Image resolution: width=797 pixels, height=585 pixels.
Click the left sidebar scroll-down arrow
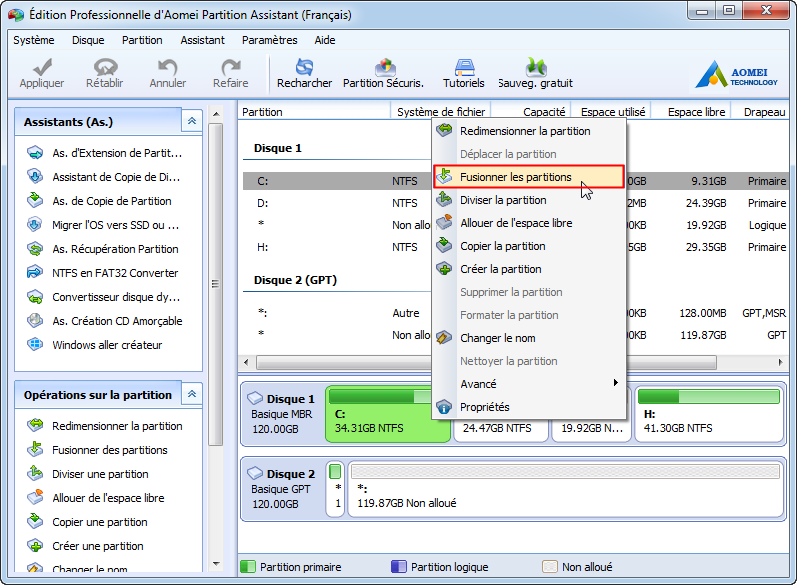coord(216,564)
